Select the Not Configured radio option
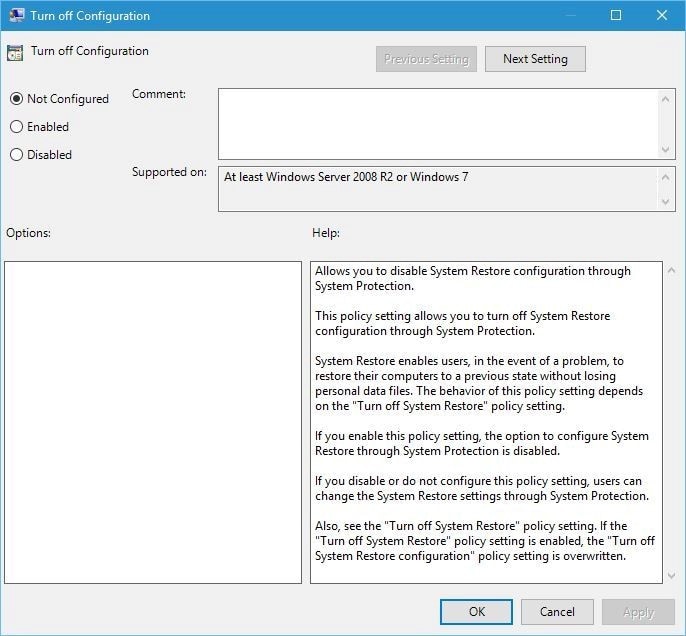The width and height of the screenshot is (686, 636). point(16,99)
